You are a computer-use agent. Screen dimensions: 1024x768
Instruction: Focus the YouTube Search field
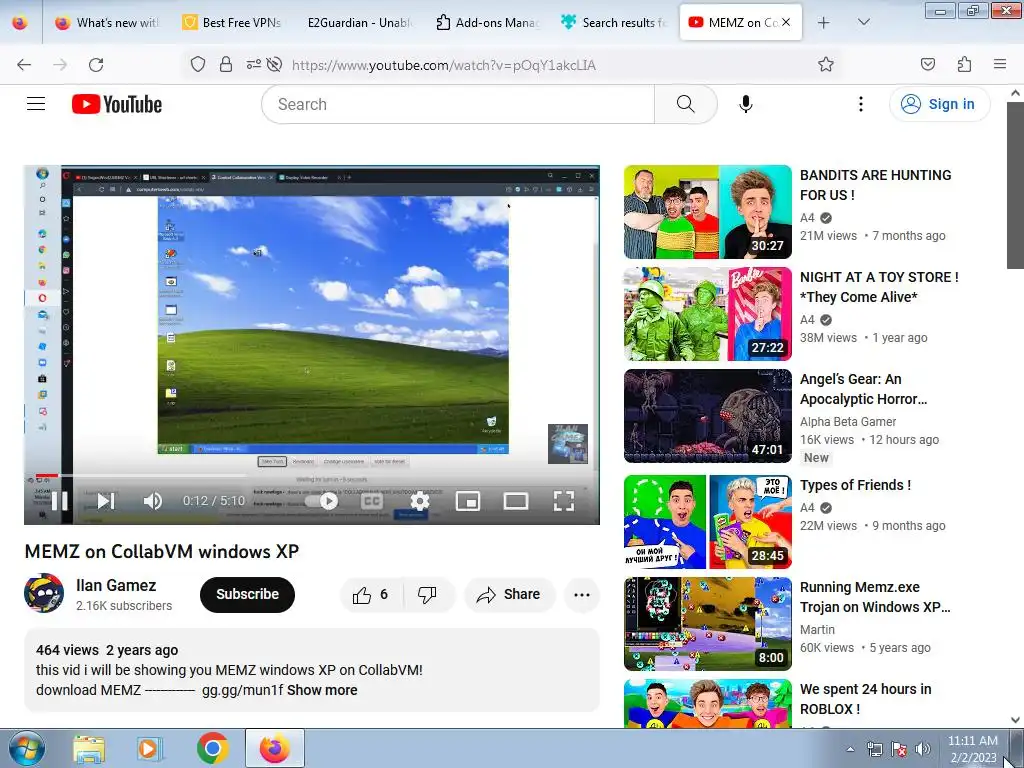coord(457,104)
